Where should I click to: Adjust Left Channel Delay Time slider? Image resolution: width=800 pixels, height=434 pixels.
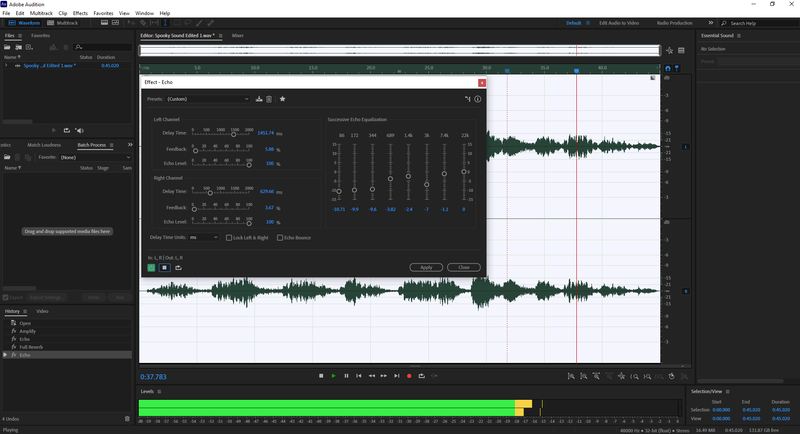tap(235, 135)
